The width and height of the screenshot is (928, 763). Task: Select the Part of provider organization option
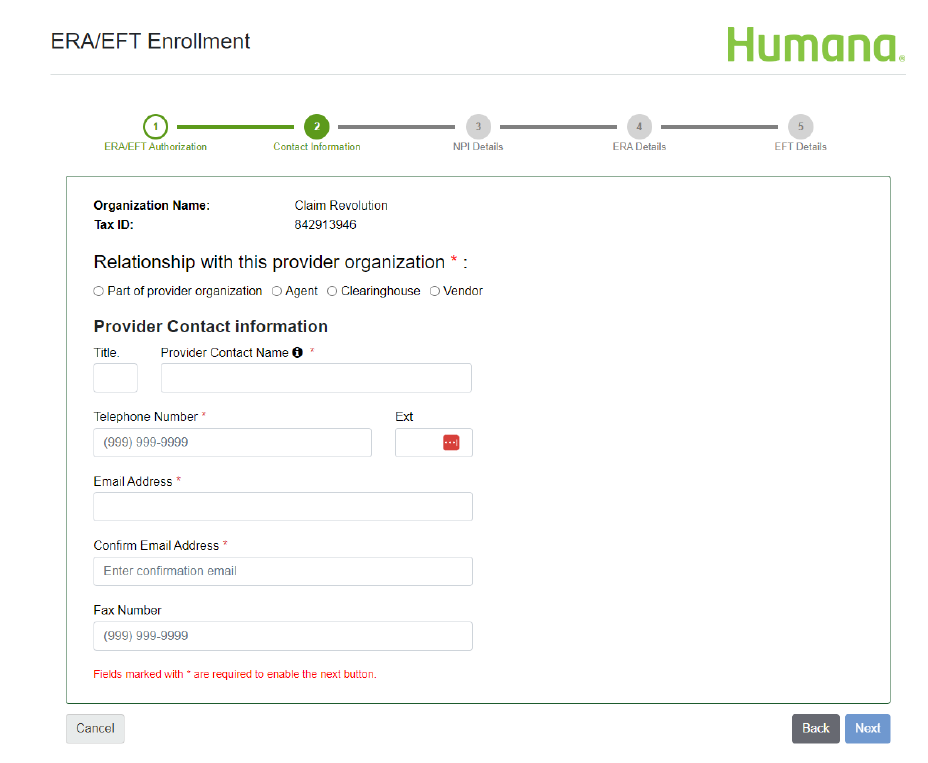coord(98,291)
